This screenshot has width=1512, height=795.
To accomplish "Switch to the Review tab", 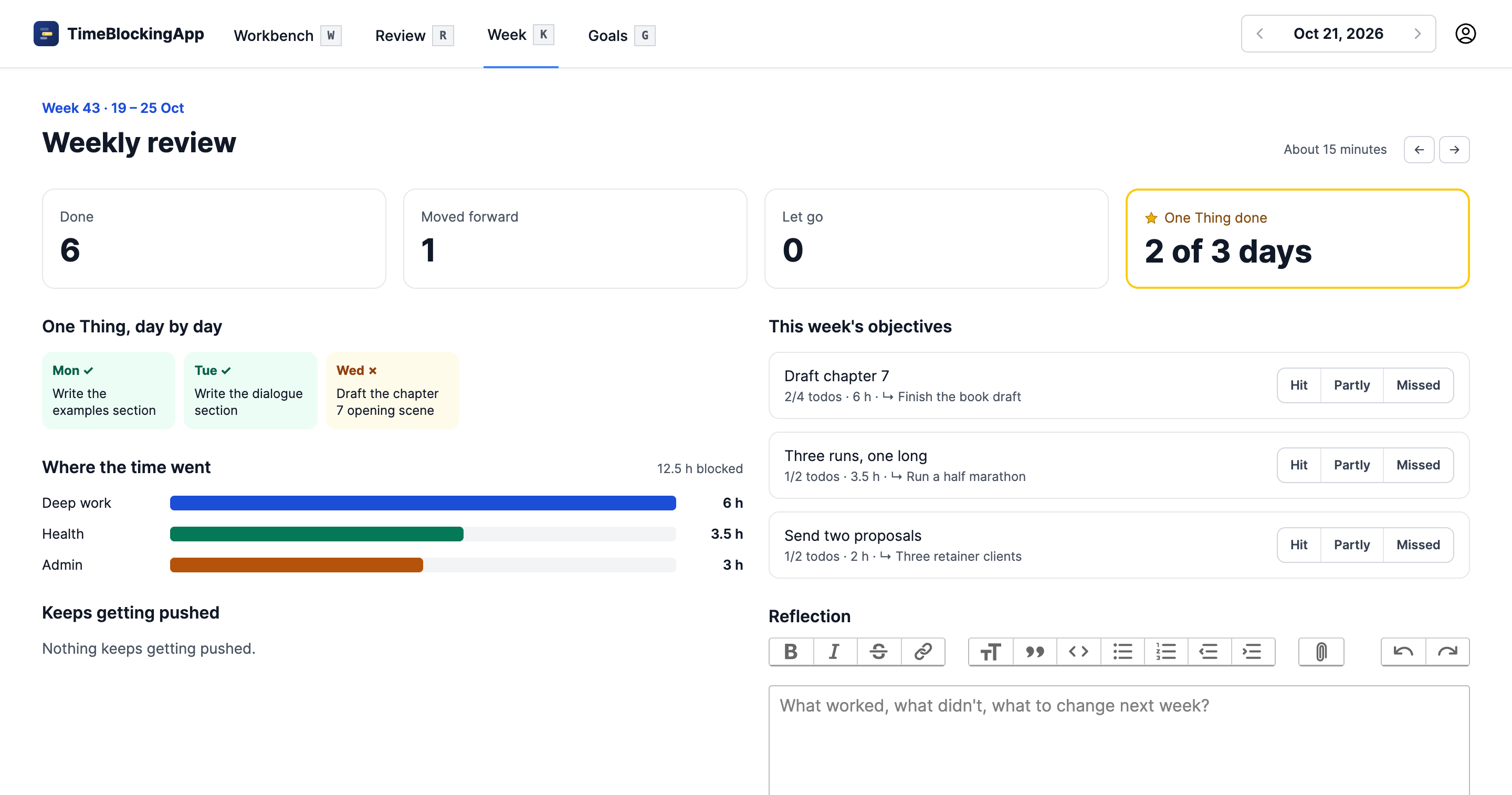I will click(x=414, y=35).
